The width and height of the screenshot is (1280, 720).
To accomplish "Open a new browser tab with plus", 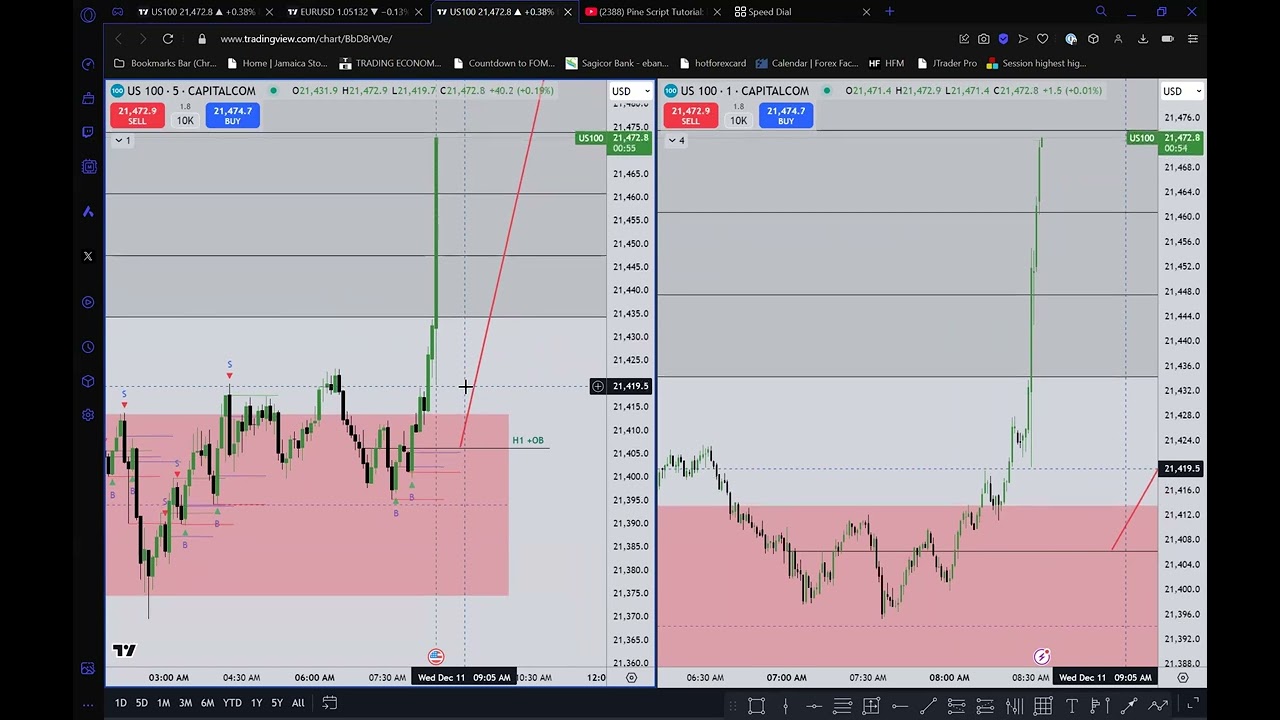I will 889,12.
